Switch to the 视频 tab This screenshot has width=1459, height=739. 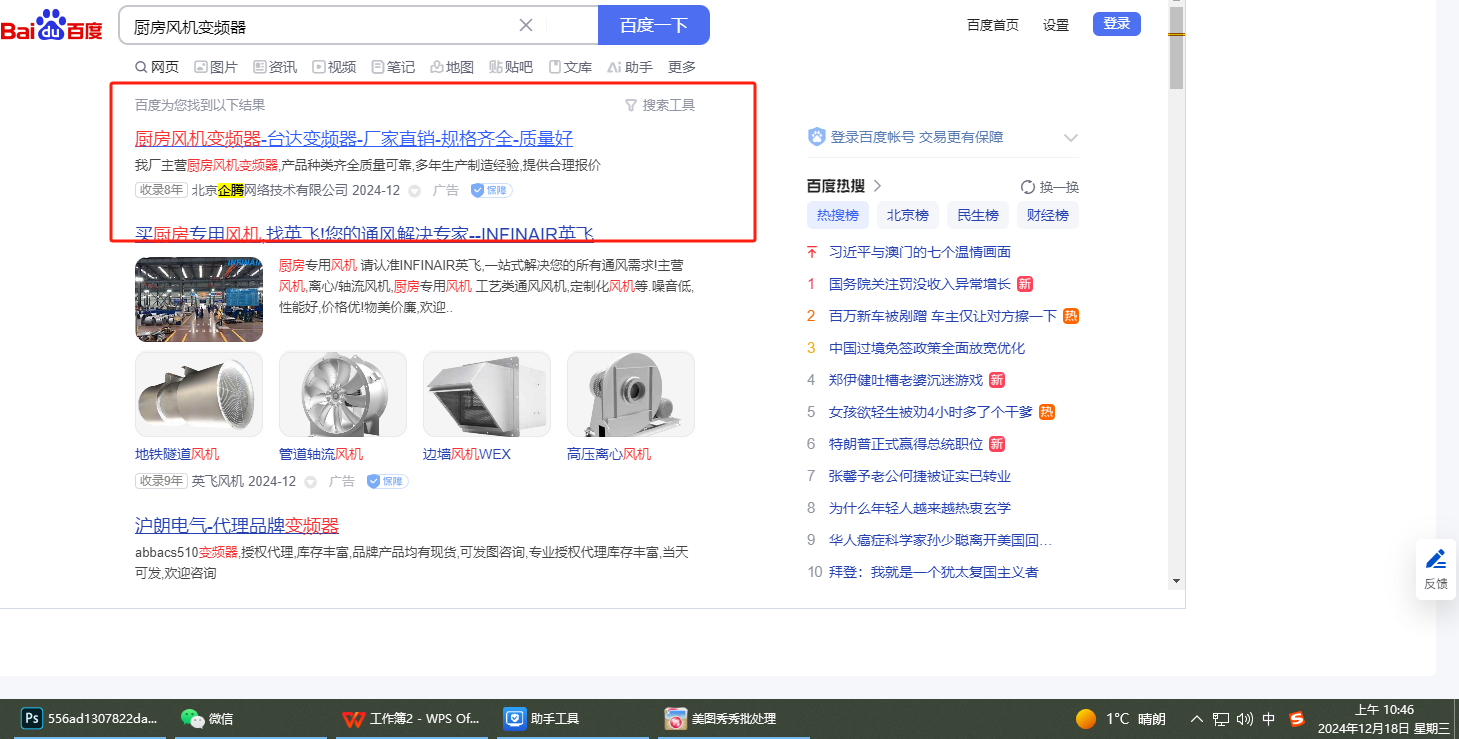[x=334, y=67]
